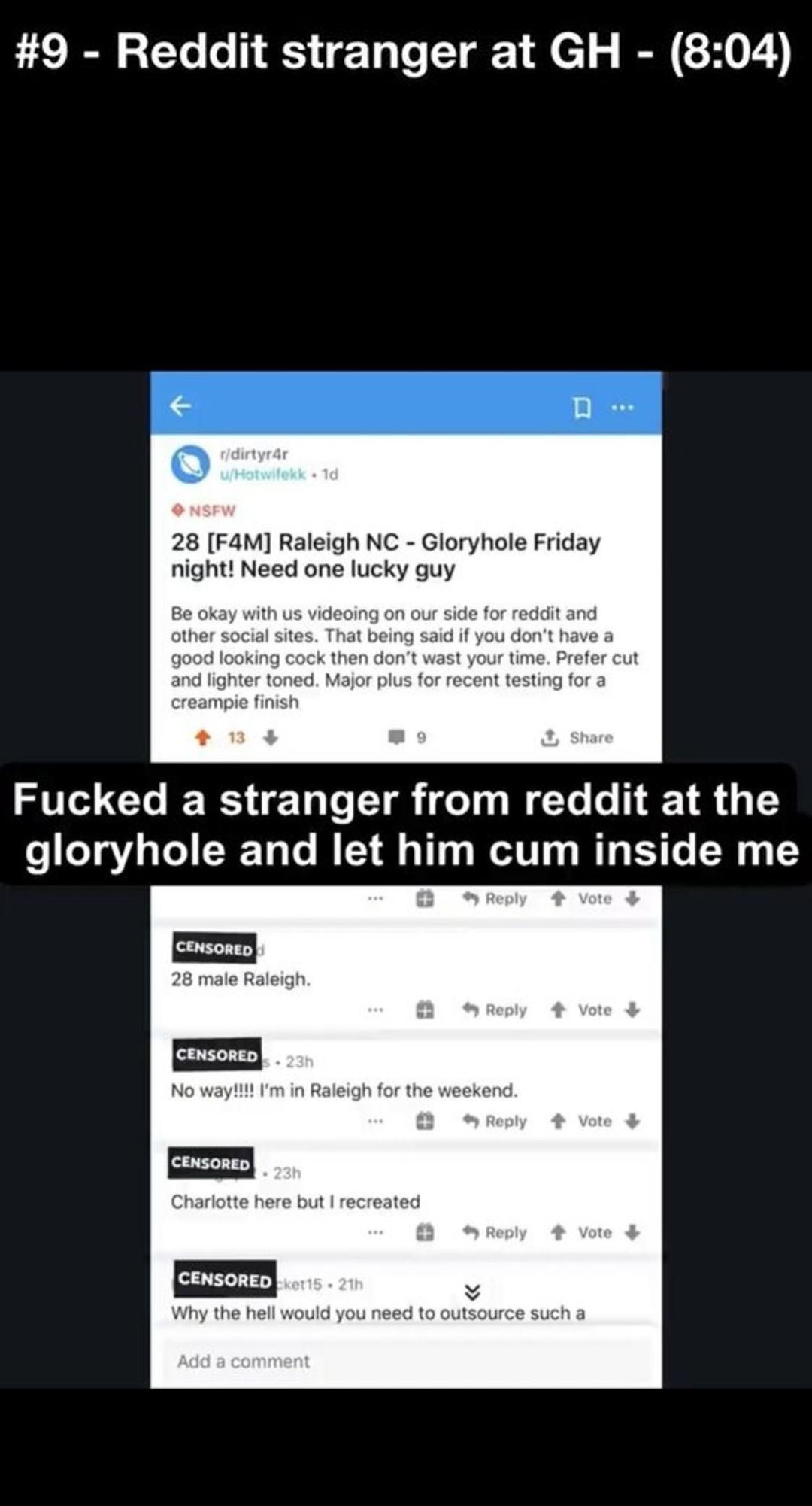Focus the 'Add a comment' field

[406, 1361]
